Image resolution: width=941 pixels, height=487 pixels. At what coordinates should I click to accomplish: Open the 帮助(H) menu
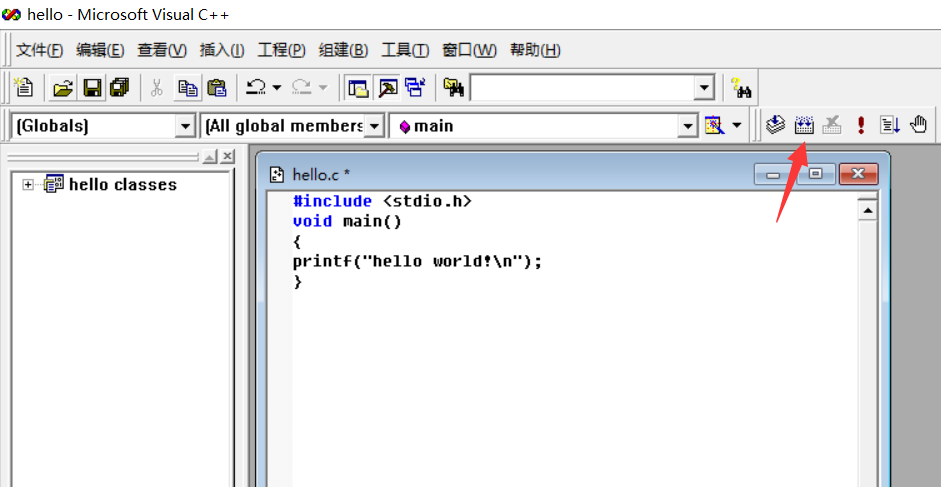click(535, 50)
